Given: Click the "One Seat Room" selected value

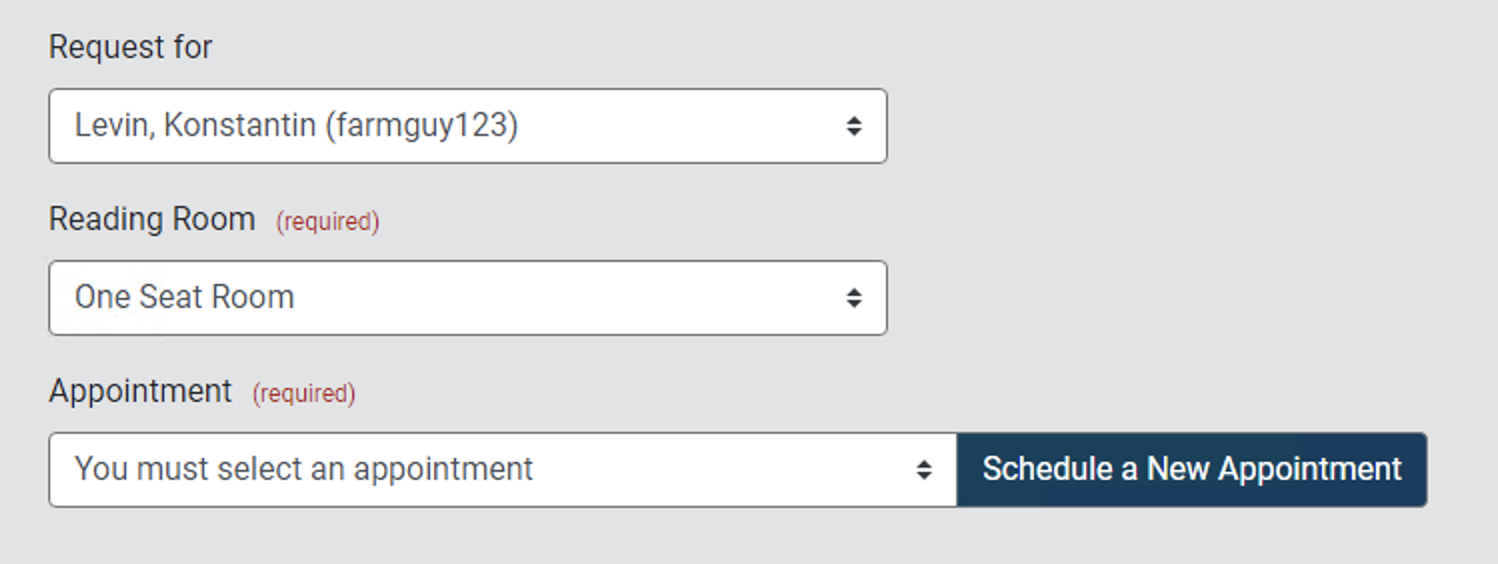Looking at the screenshot, I should tap(184, 298).
